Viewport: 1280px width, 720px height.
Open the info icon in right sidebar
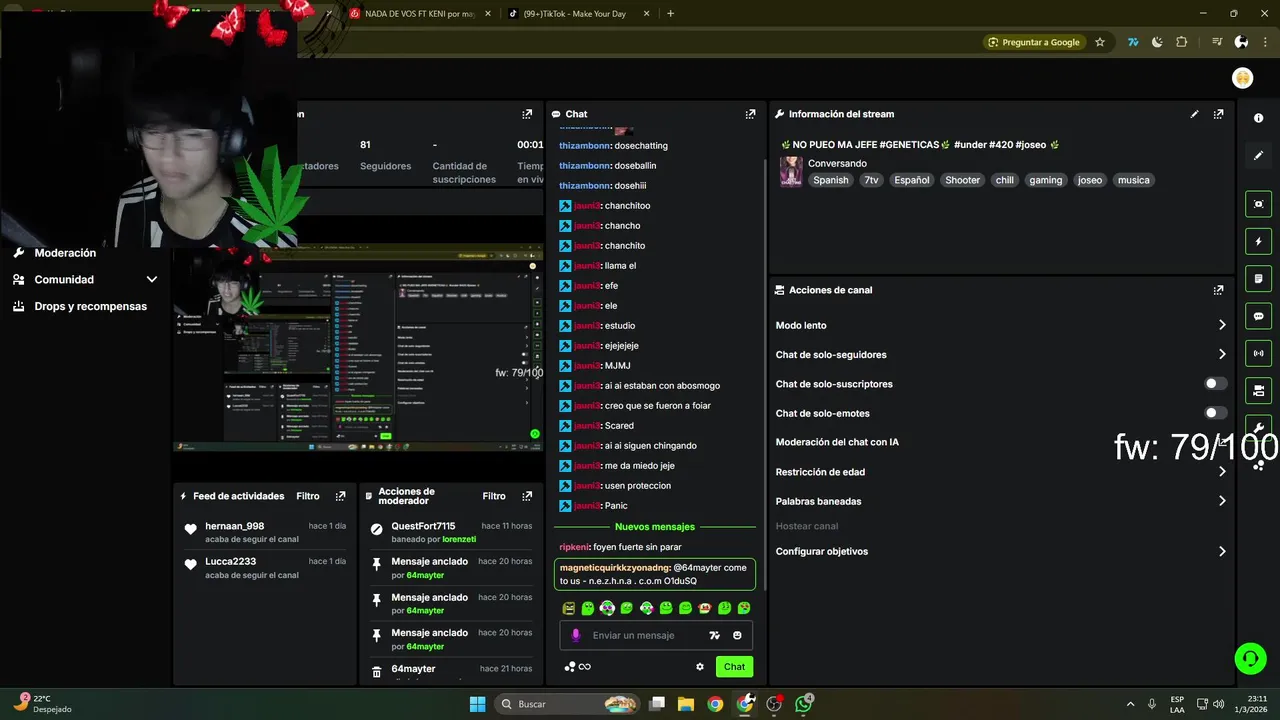(1258, 118)
